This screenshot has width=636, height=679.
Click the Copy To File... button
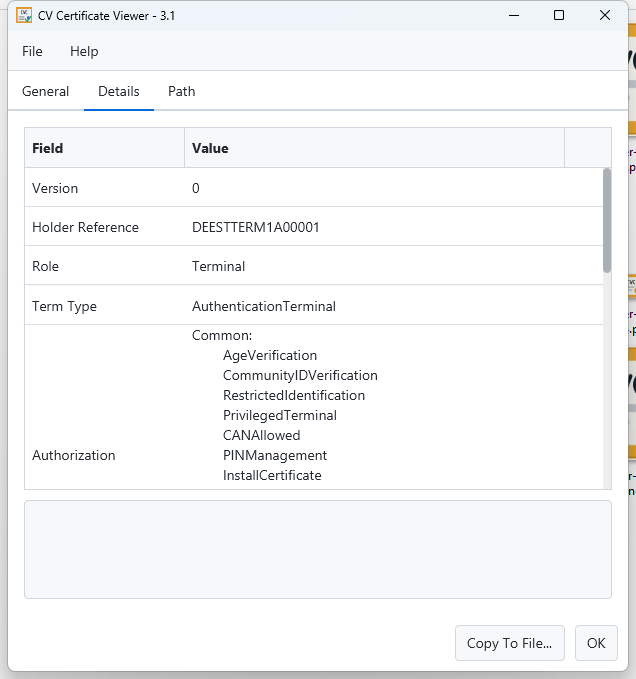[510, 643]
